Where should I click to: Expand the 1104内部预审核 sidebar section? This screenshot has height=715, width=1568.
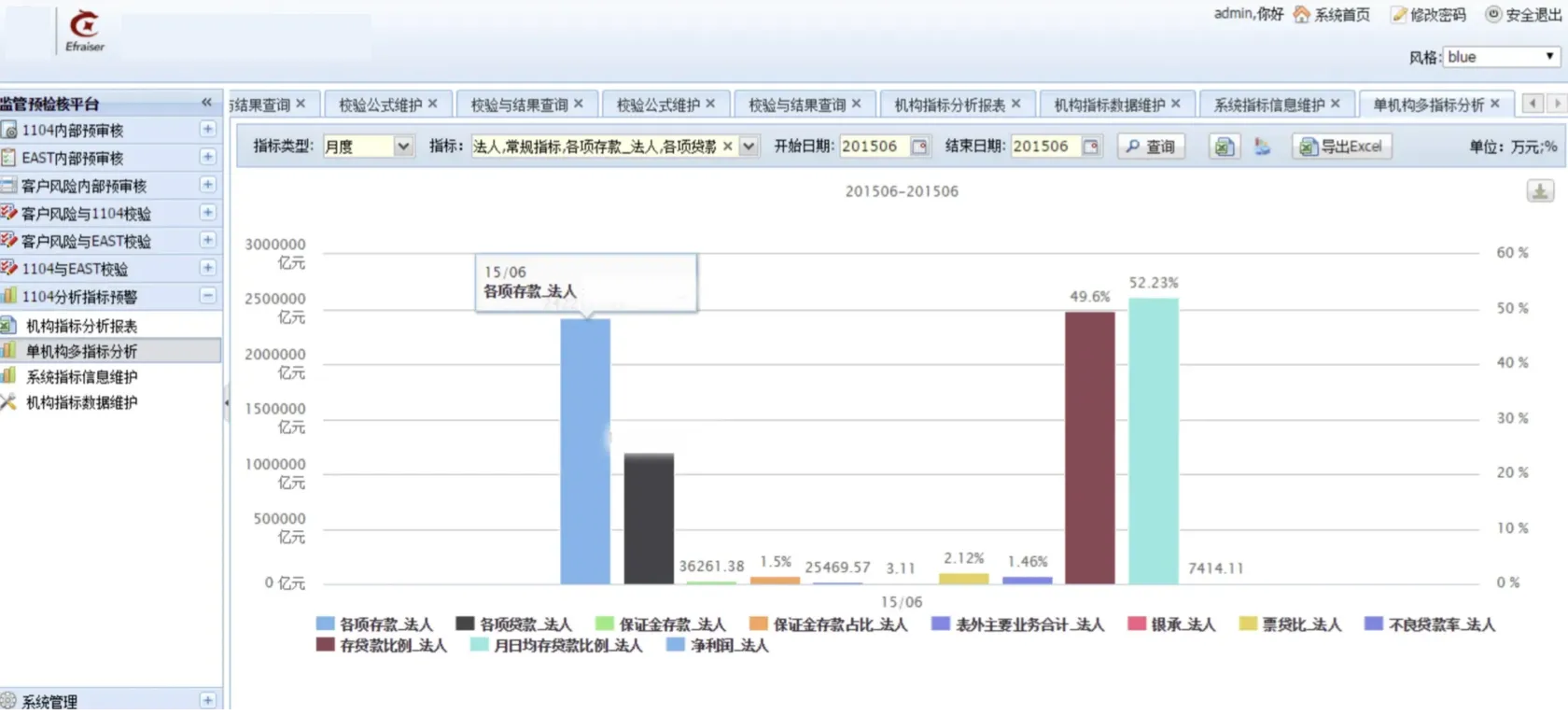(207, 130)
